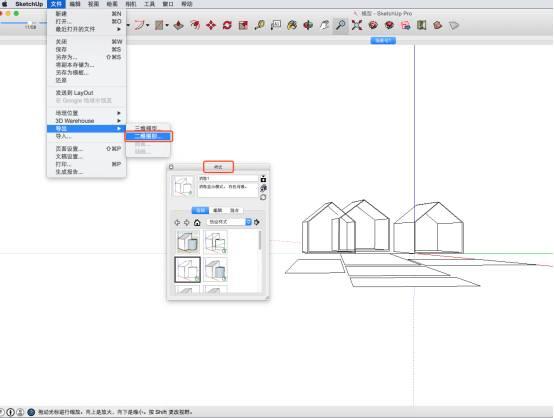Viewport: 554px width, 418px height.
Task: Select the selected hidden-line style thumbnail
Action: click(x=187, y=270)
